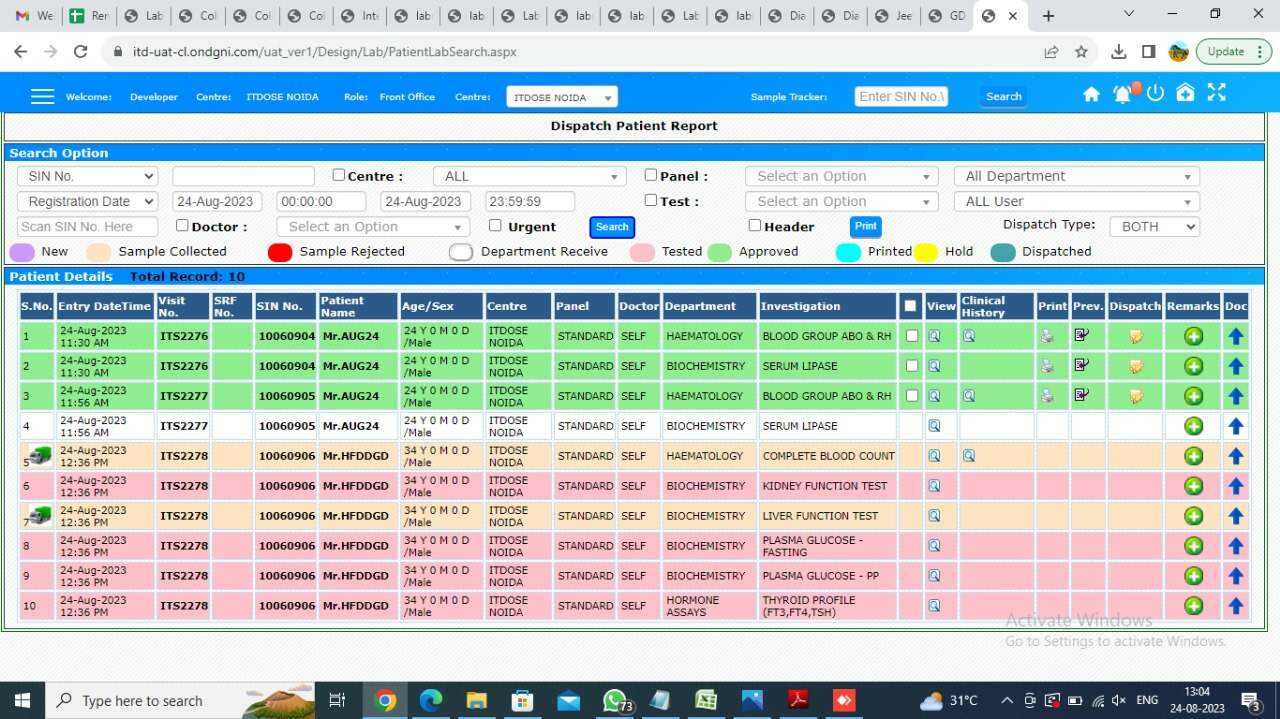Click inside the Enter SIN No field

(900, 96)
